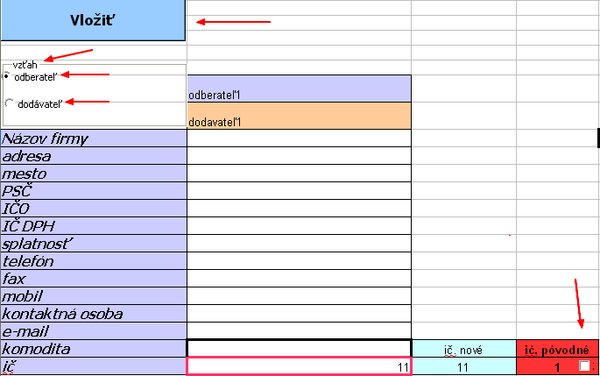Click the IČO input cell
Viewport: 600px width, 376px height.
[x=299, y=208]
